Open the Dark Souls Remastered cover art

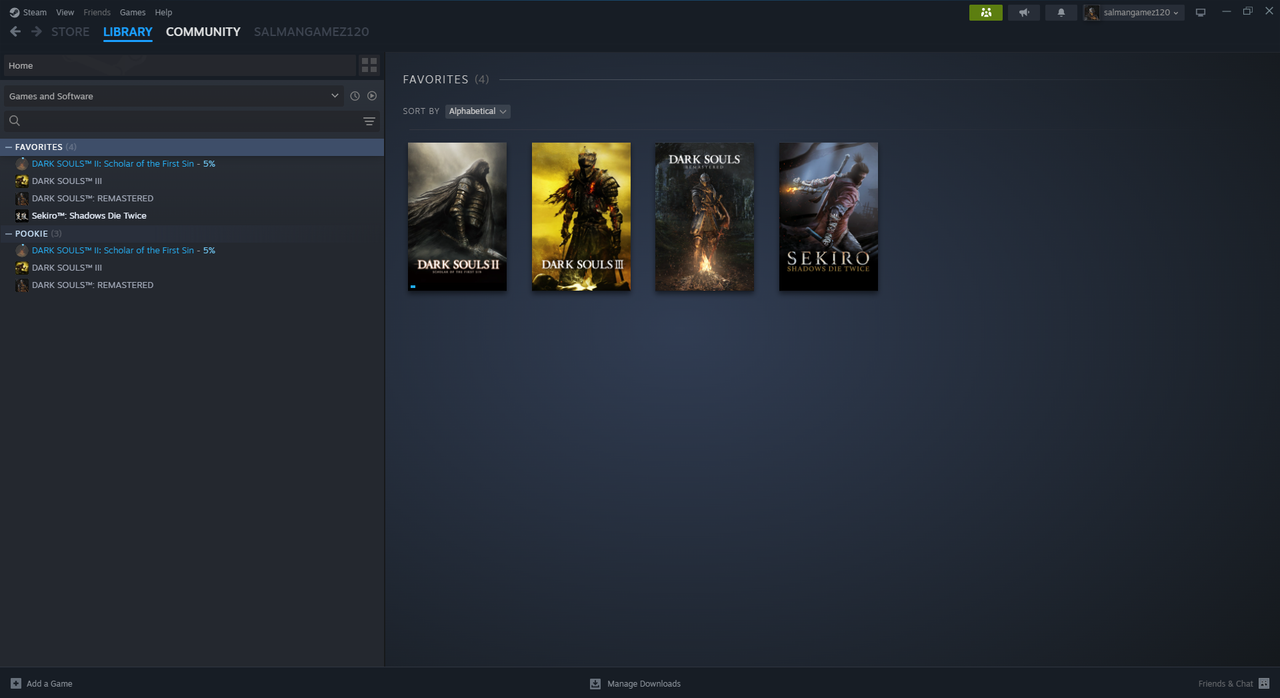pos(705,217)
